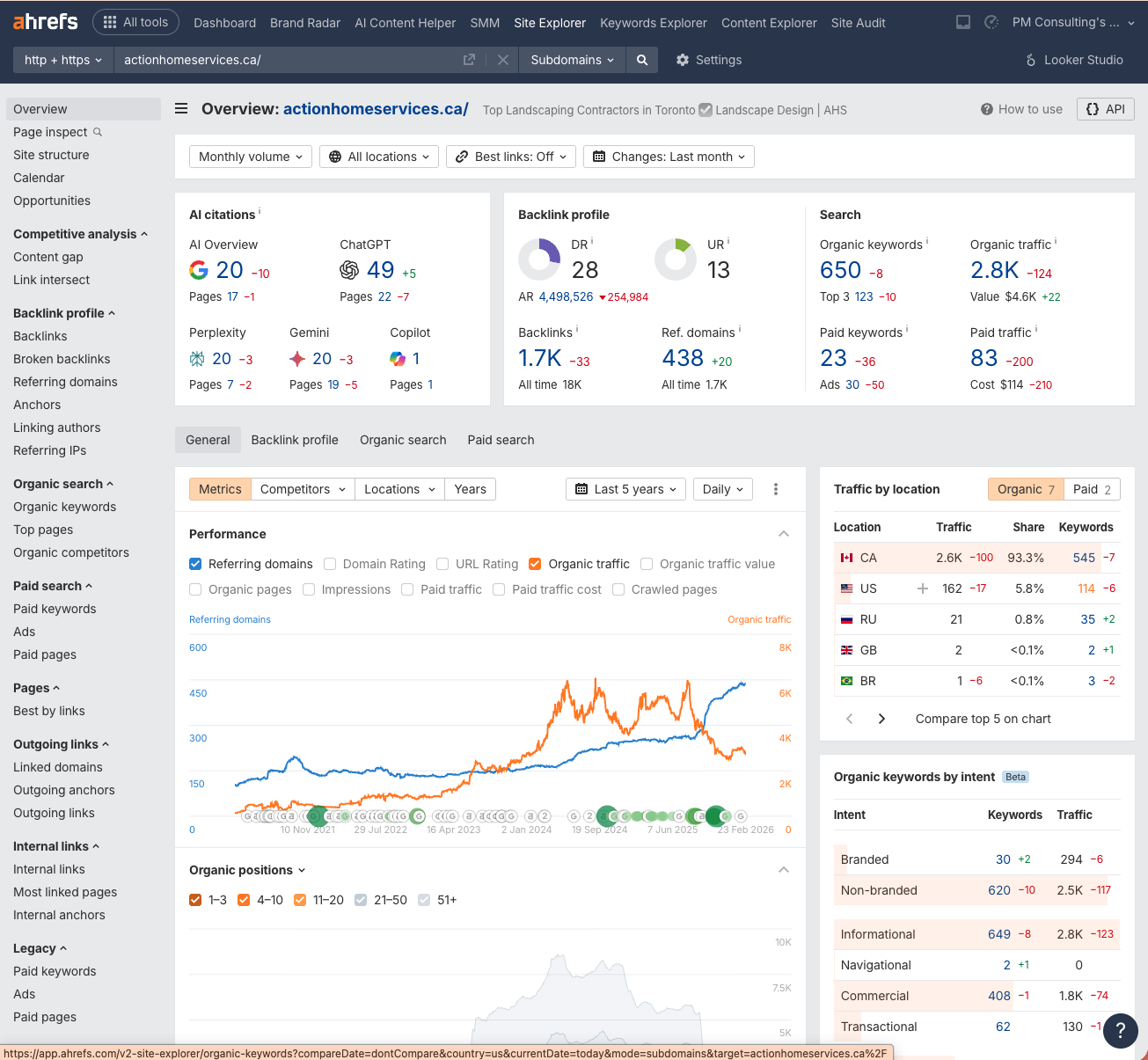Open the Last 5 years date range dropdown

[625, 488]
